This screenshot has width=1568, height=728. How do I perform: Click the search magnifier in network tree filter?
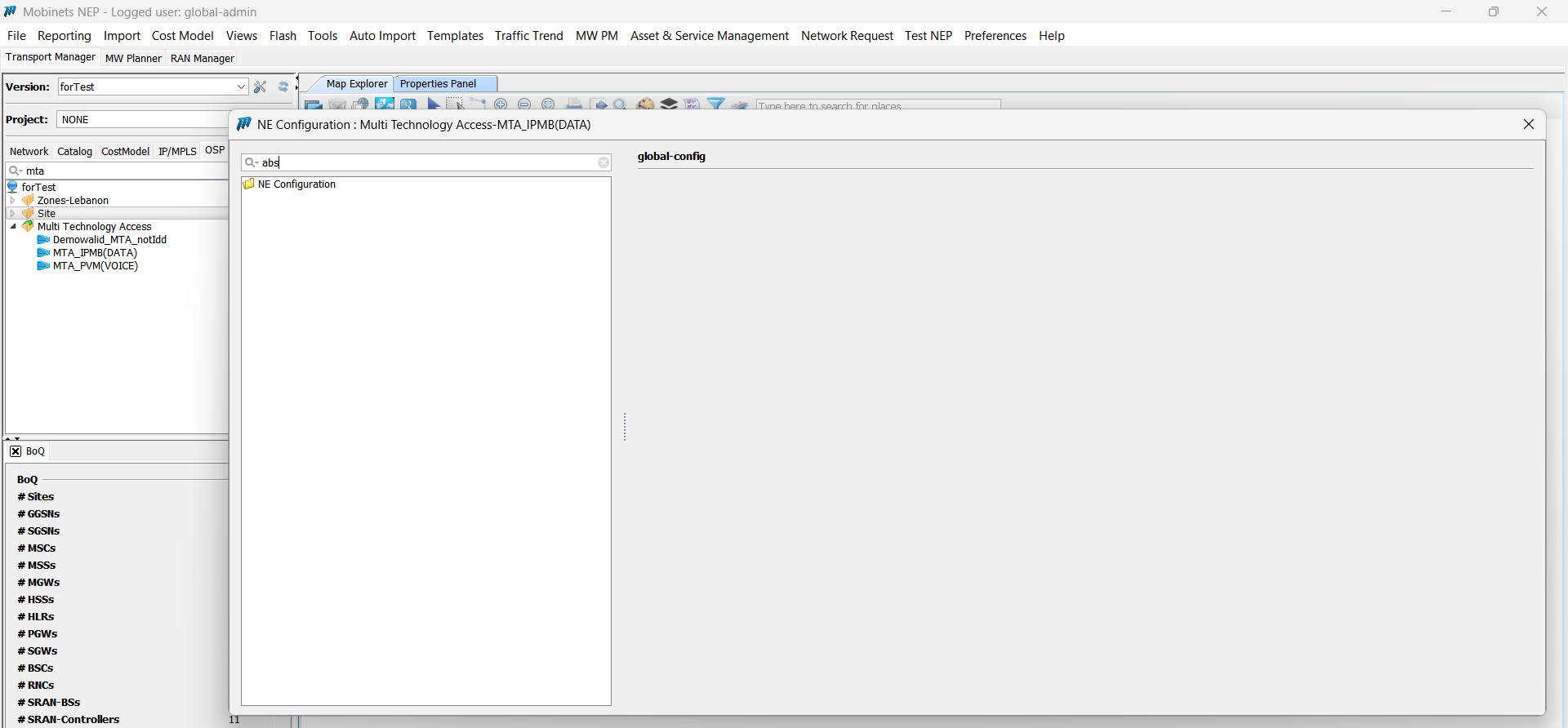tap(15, 171)
